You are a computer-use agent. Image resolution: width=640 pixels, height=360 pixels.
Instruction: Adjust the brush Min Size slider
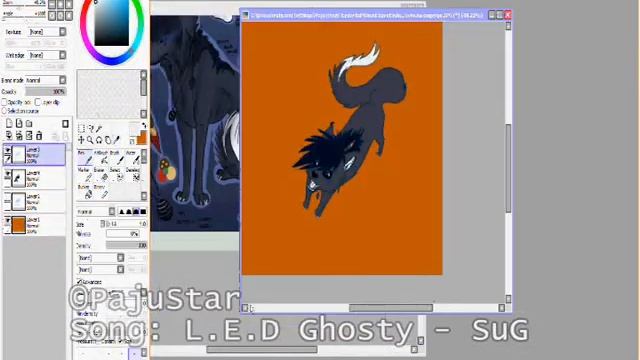point(123,234)
